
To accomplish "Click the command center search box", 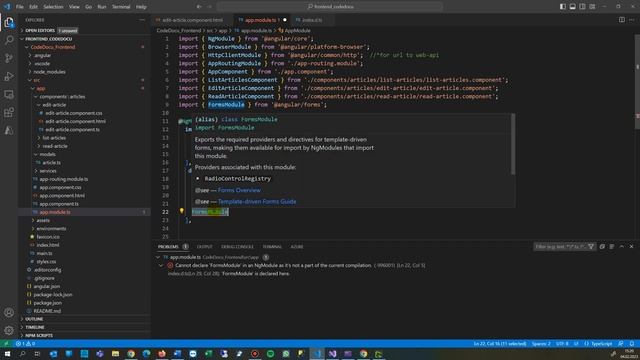I will click(330, 7).
